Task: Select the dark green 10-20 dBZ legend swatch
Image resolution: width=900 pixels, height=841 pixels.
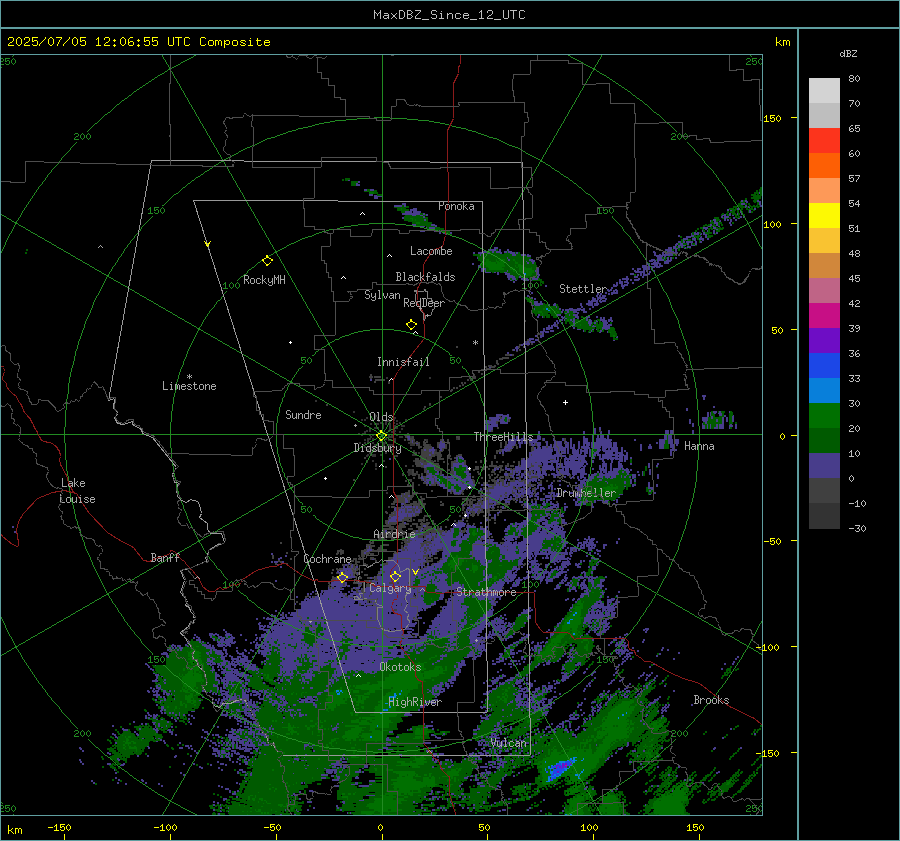Action: 824,441
